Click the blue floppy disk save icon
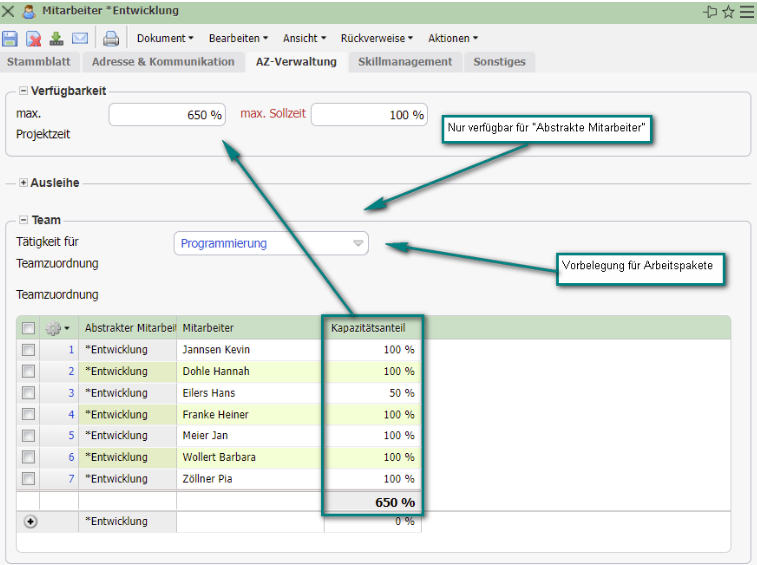The width and height of the screenshot is (757, 565). click(x=10, y=39)
